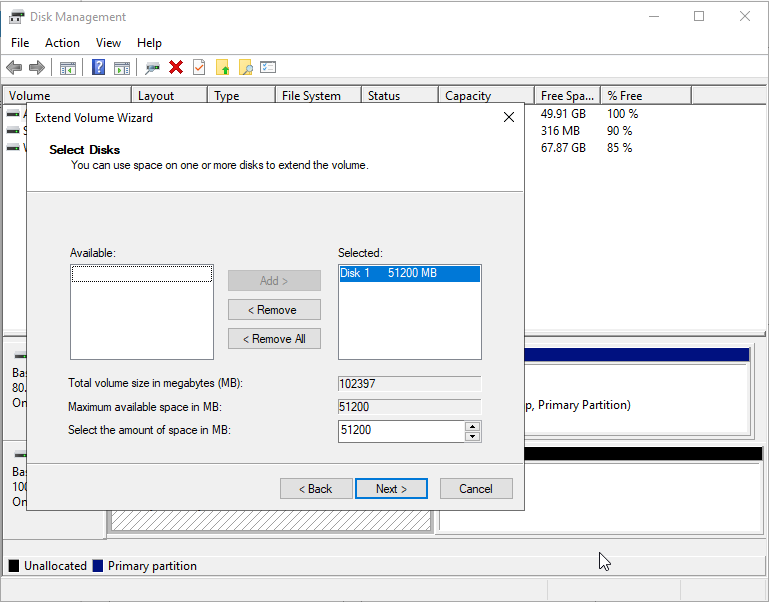Click the space amount in MB field
The height and width of the screenshot is (602, 769).
pyautogui.click(x=401, y=431)
